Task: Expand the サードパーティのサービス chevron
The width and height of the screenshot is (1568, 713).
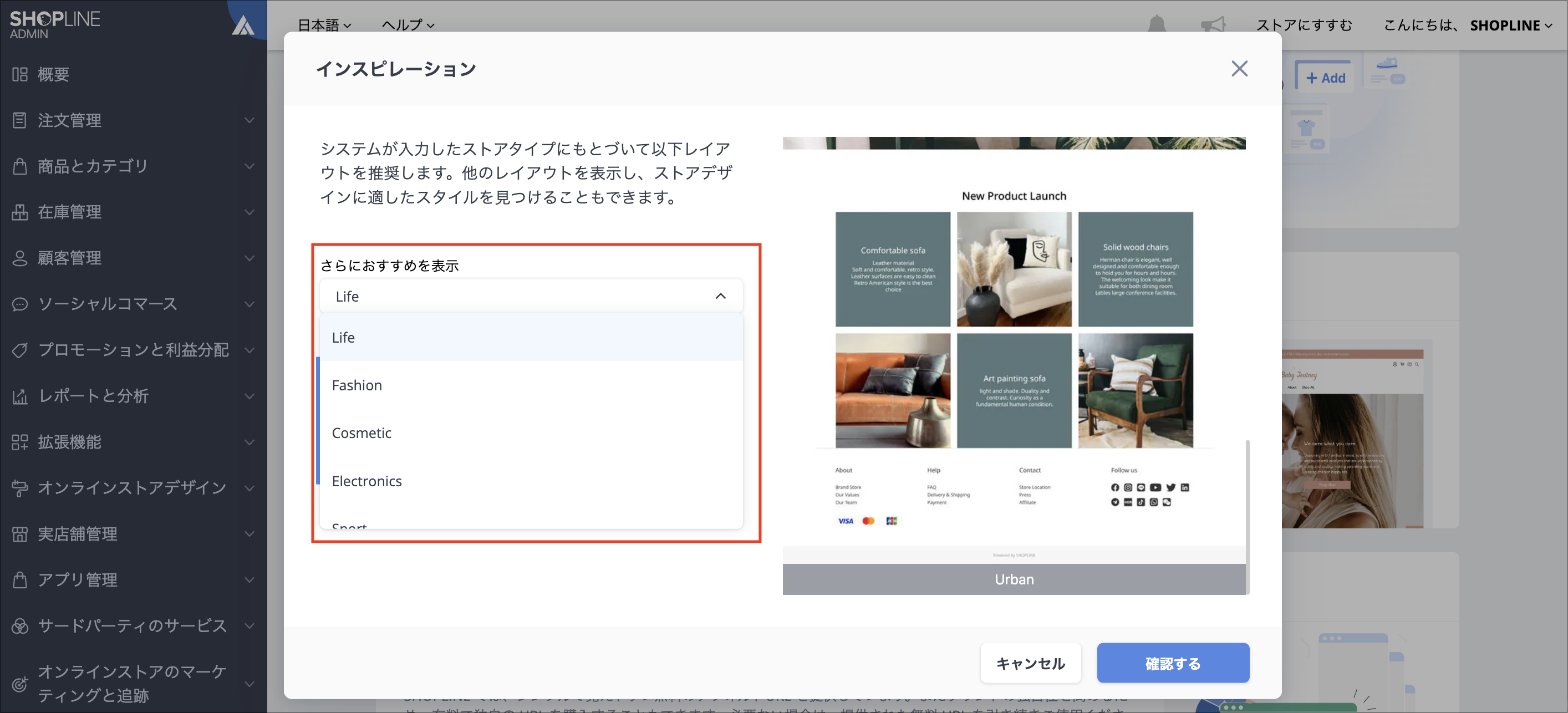Action: [250, 626]
